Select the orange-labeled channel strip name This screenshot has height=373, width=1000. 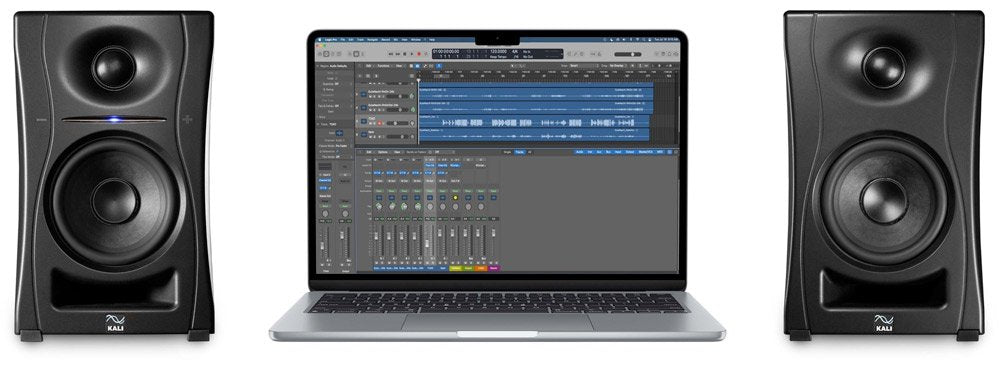[481, 268]
